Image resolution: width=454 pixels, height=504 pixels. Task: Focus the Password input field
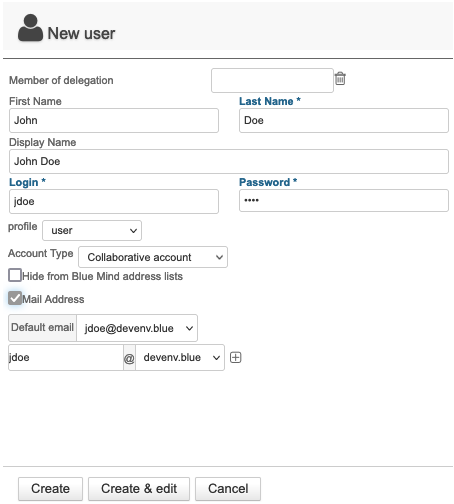pos(344,201)
